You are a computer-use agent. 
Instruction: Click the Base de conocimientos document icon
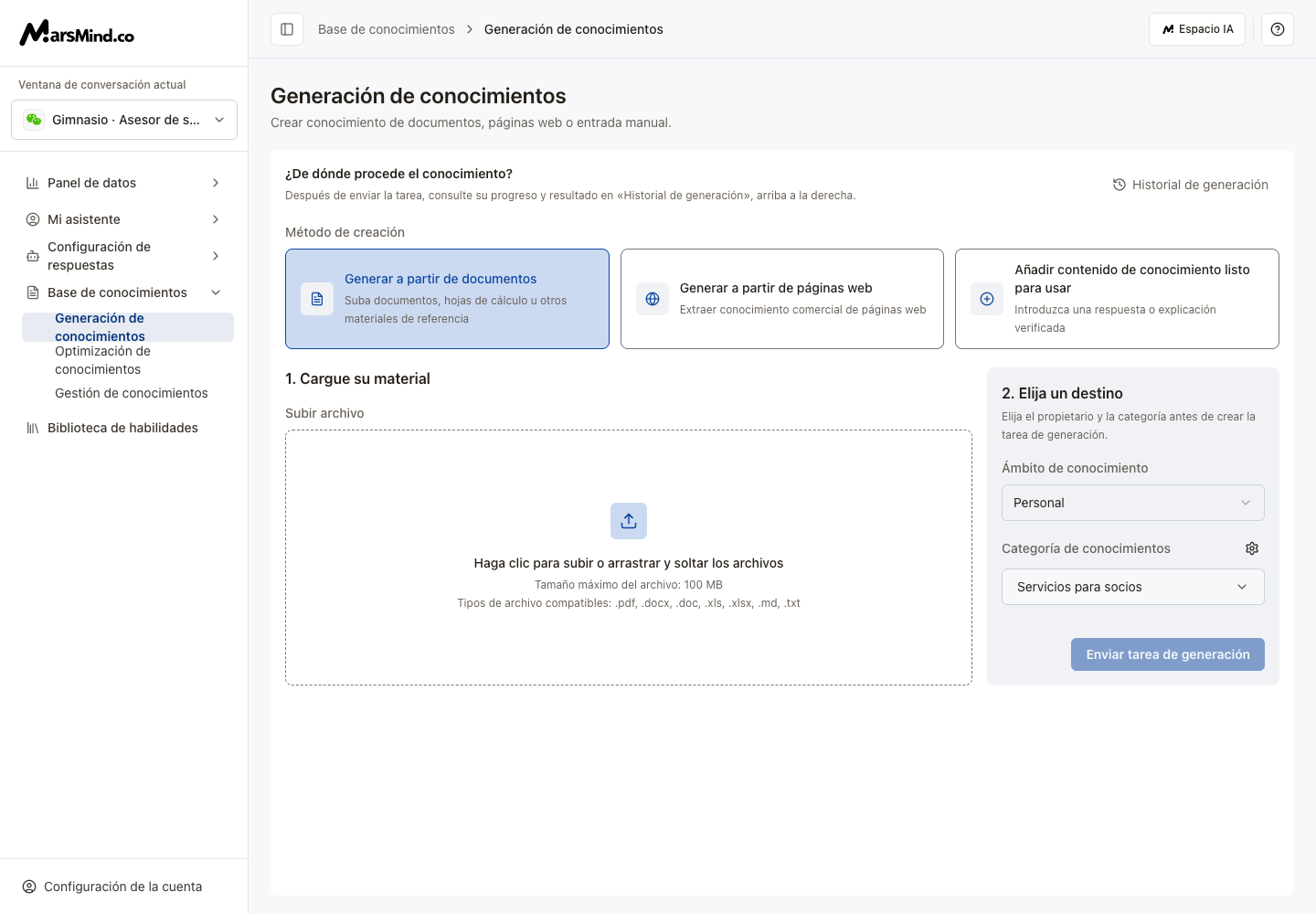(x=33, y=292)
